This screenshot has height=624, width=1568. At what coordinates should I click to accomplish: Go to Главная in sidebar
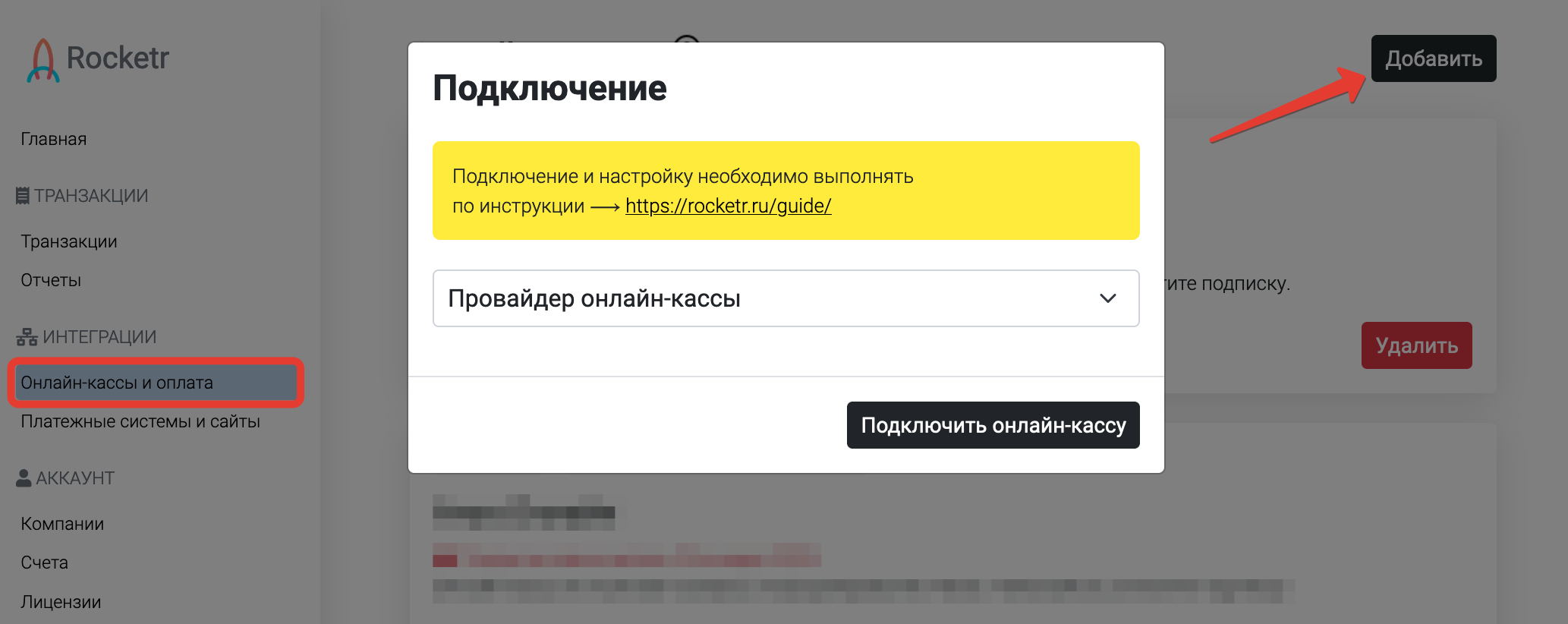tap(54, 139)
